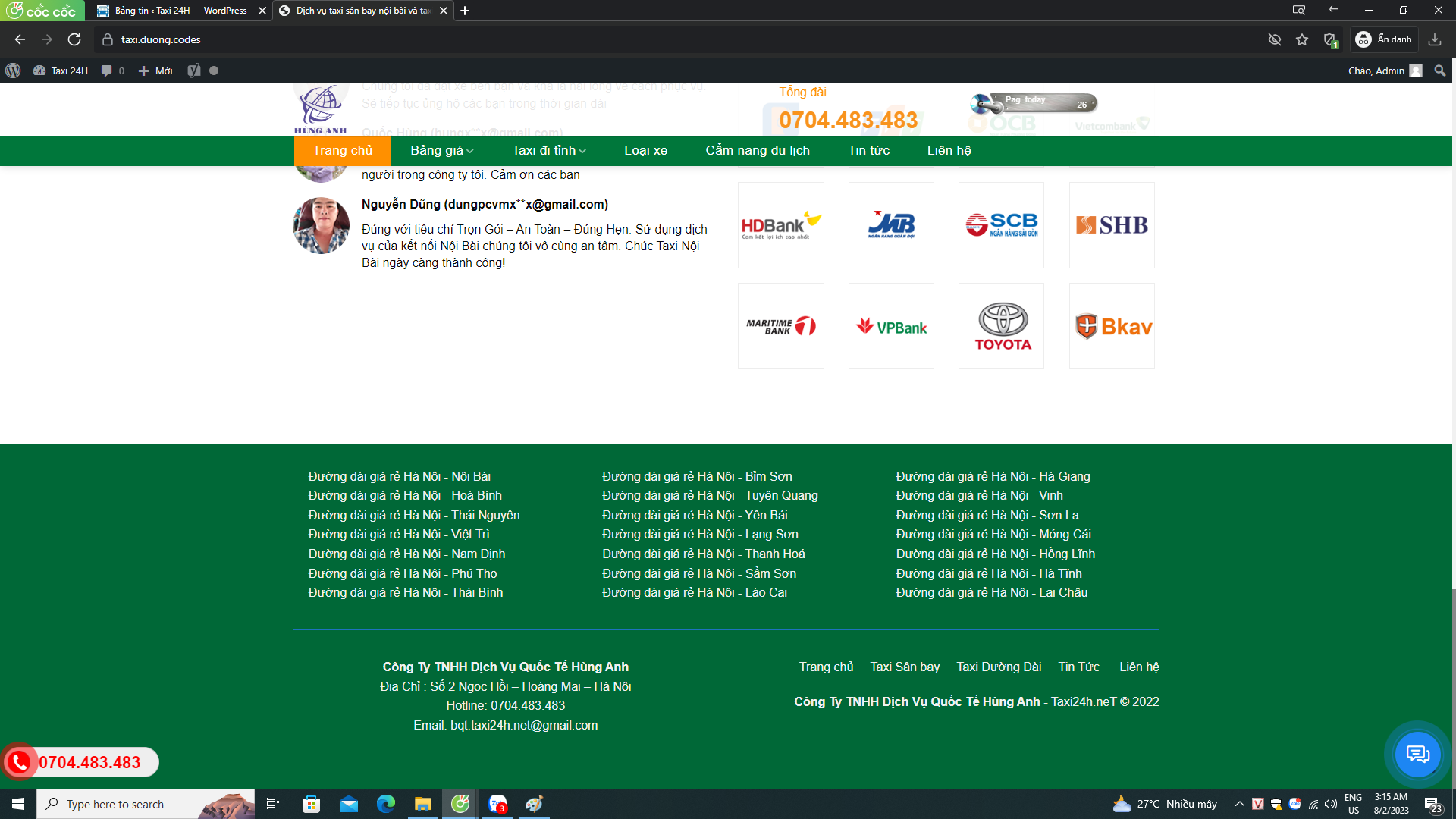
Task: Show hidden system tray icons chevron
Action: coord(1239,804)
